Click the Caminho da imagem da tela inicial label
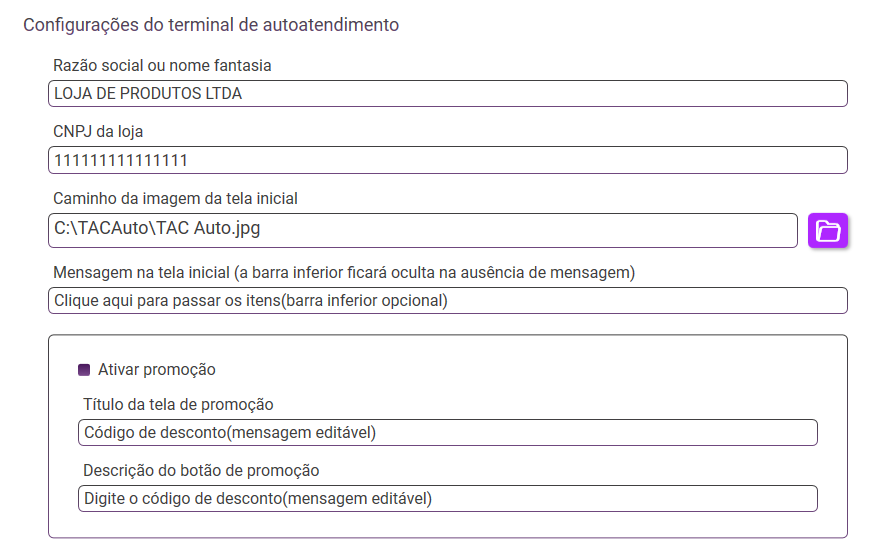This screenshot has height=555, width=893. tap(175, 198)
